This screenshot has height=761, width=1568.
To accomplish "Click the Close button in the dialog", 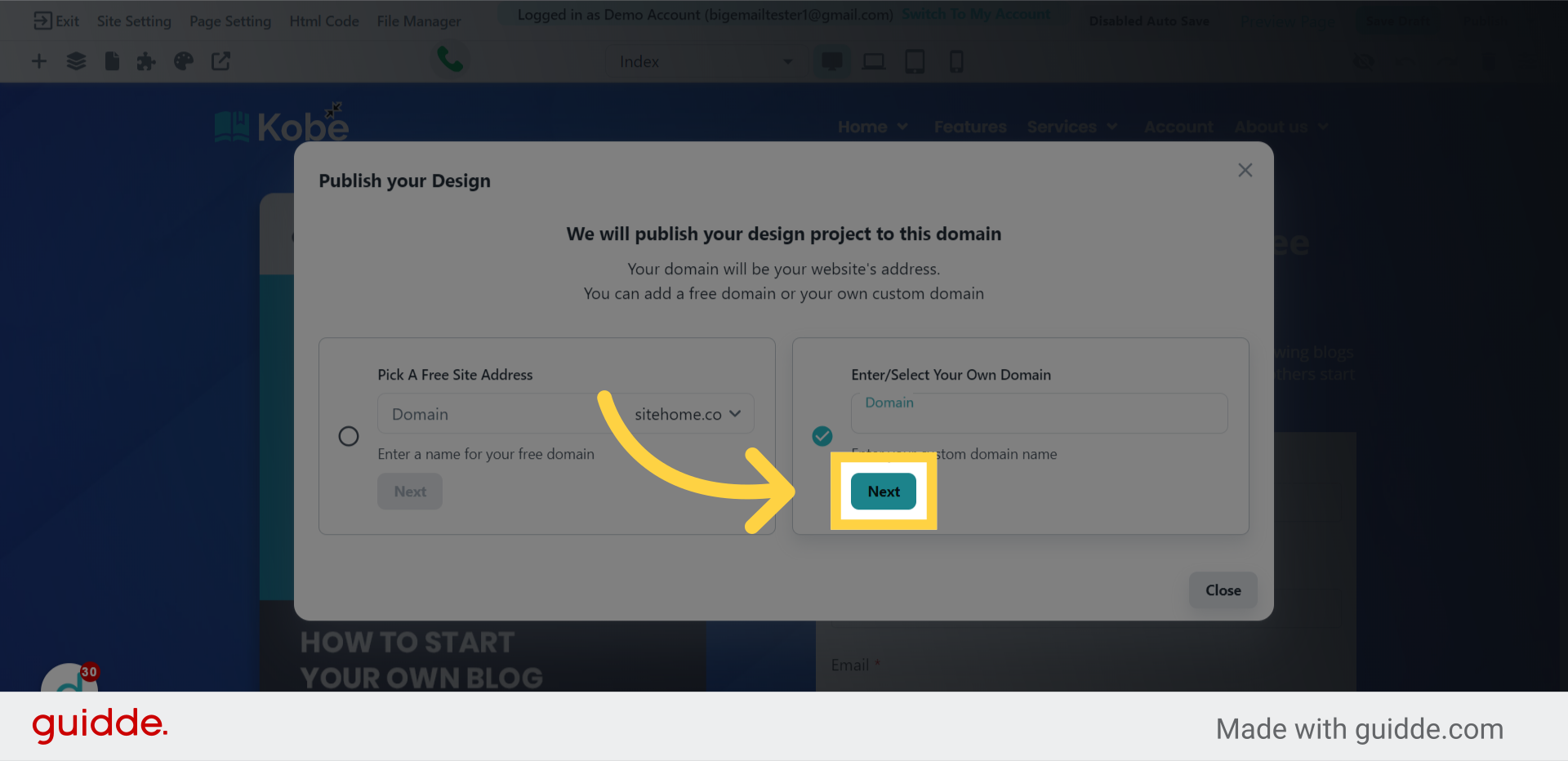I will (x=1223, y=590).
